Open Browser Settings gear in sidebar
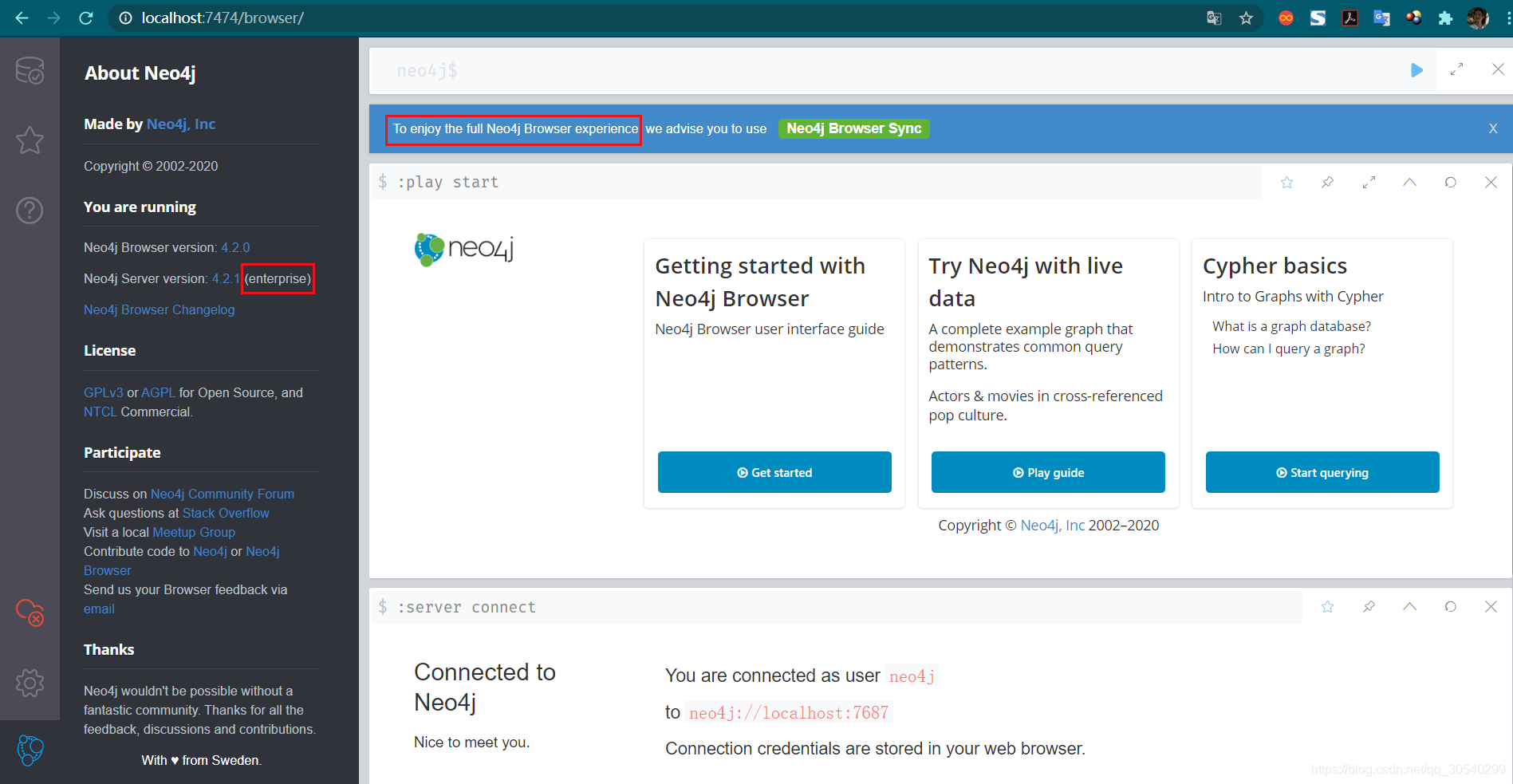This screenshot has height=784, width=1513. click(30, 683)
